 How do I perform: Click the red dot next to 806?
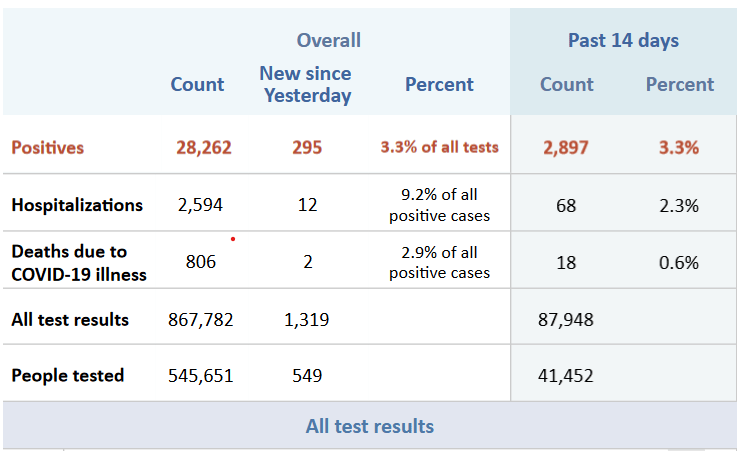click(233, 239)
